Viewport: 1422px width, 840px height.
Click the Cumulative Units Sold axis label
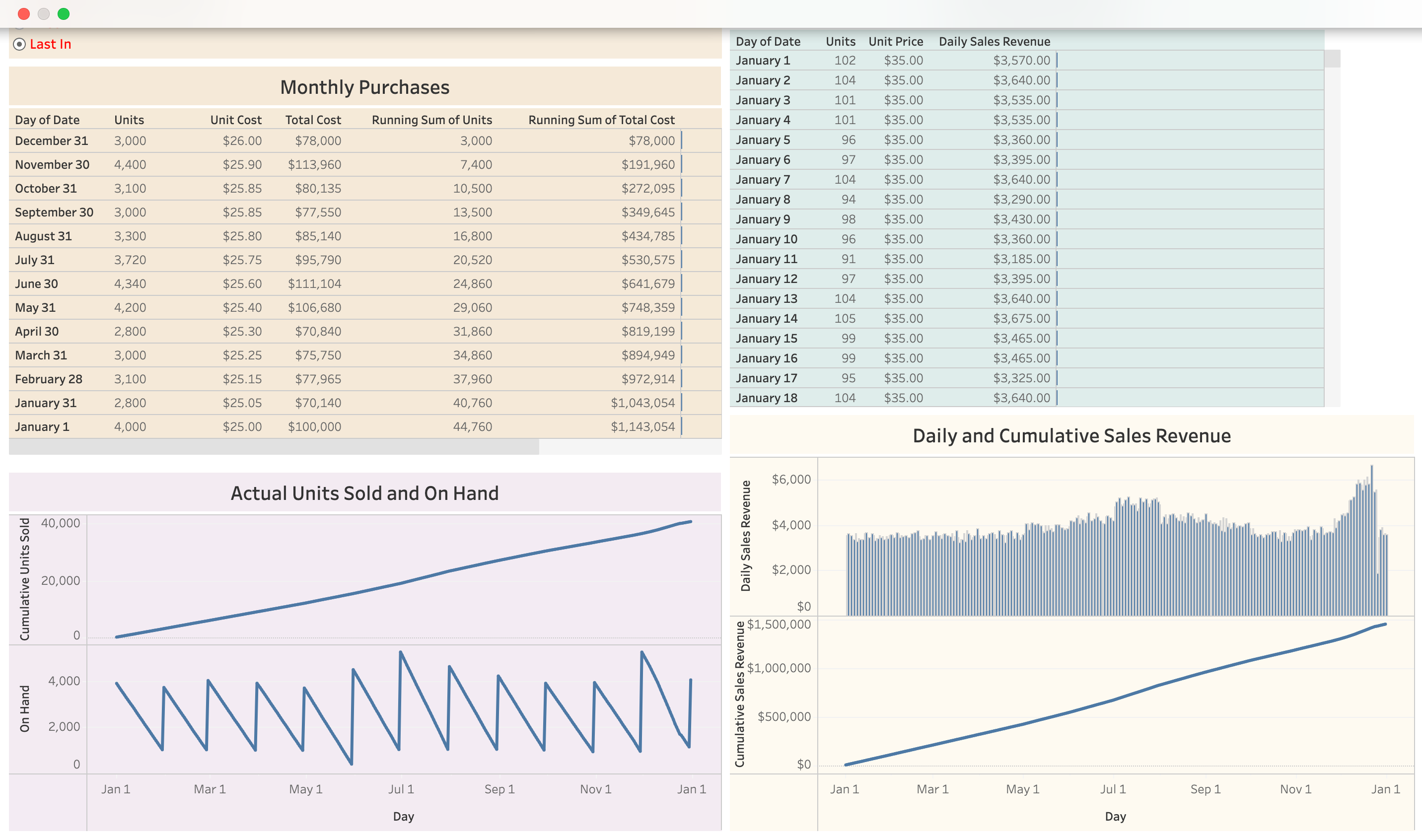(24, 579)
